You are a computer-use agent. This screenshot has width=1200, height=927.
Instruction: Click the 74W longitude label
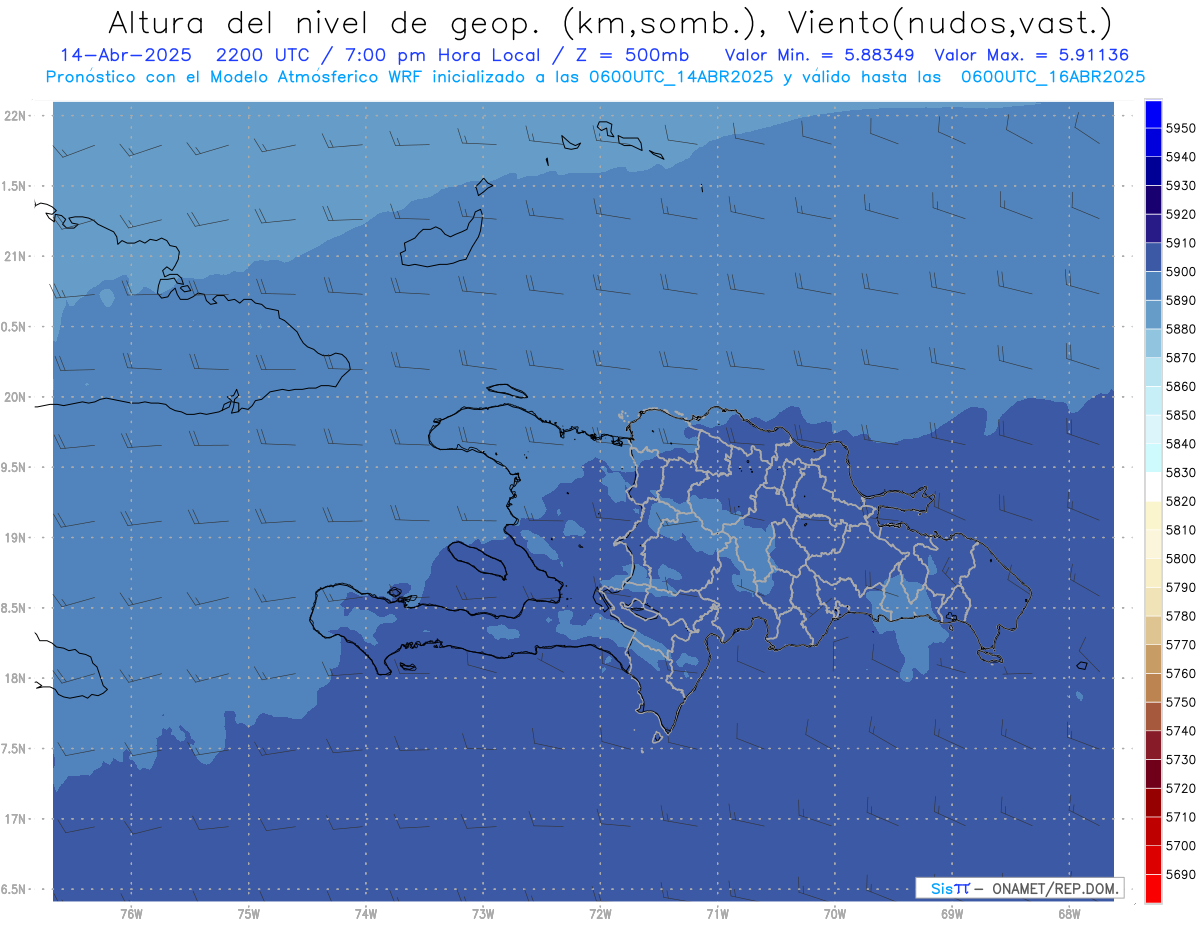point(365,913)
